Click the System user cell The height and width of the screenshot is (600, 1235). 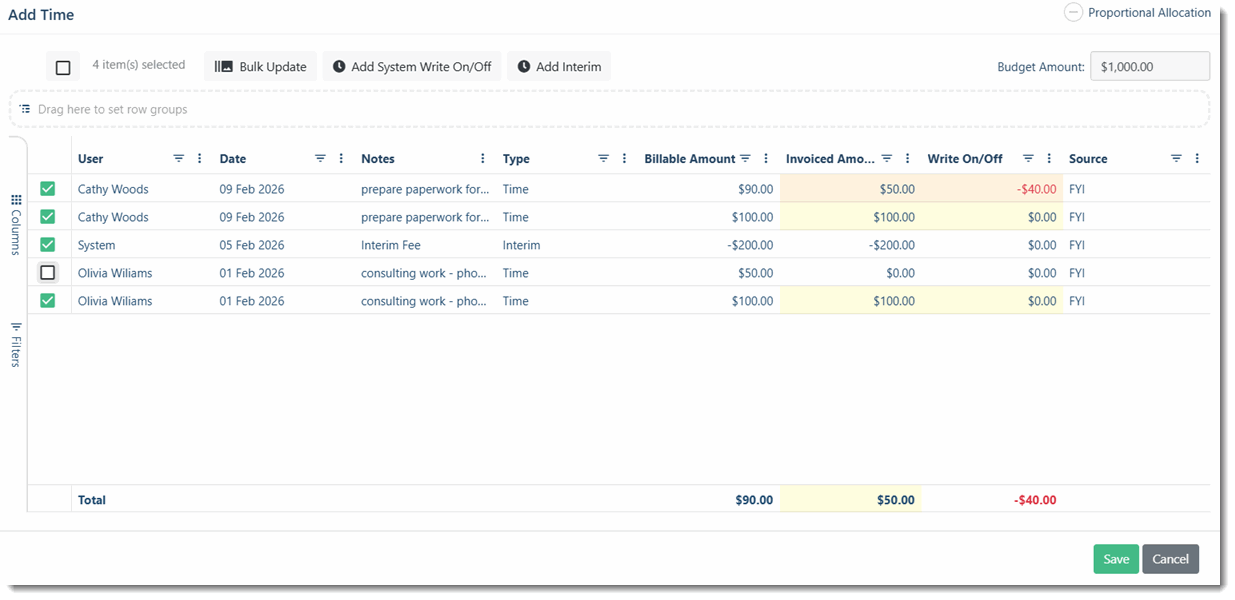[x=143, y=245]
